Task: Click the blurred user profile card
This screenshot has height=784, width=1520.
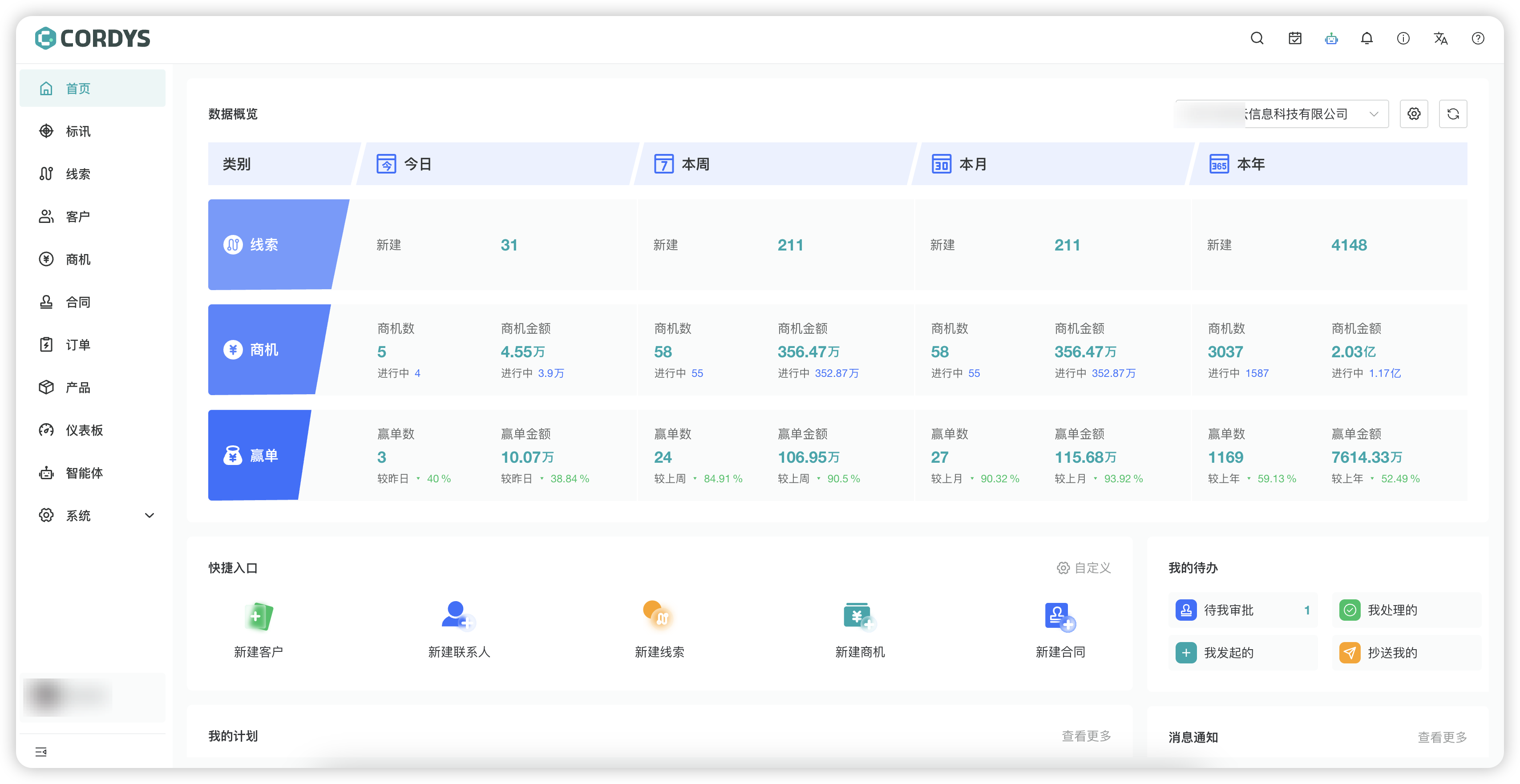Action: [x=93, y=697]
